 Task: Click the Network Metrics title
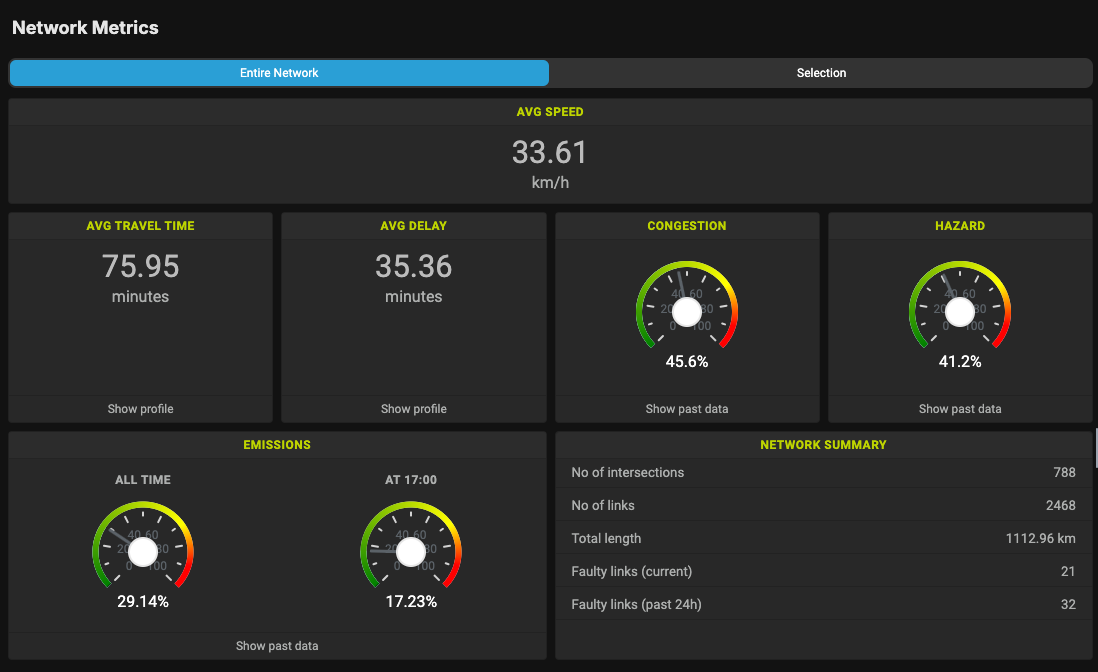coord(85,27)
